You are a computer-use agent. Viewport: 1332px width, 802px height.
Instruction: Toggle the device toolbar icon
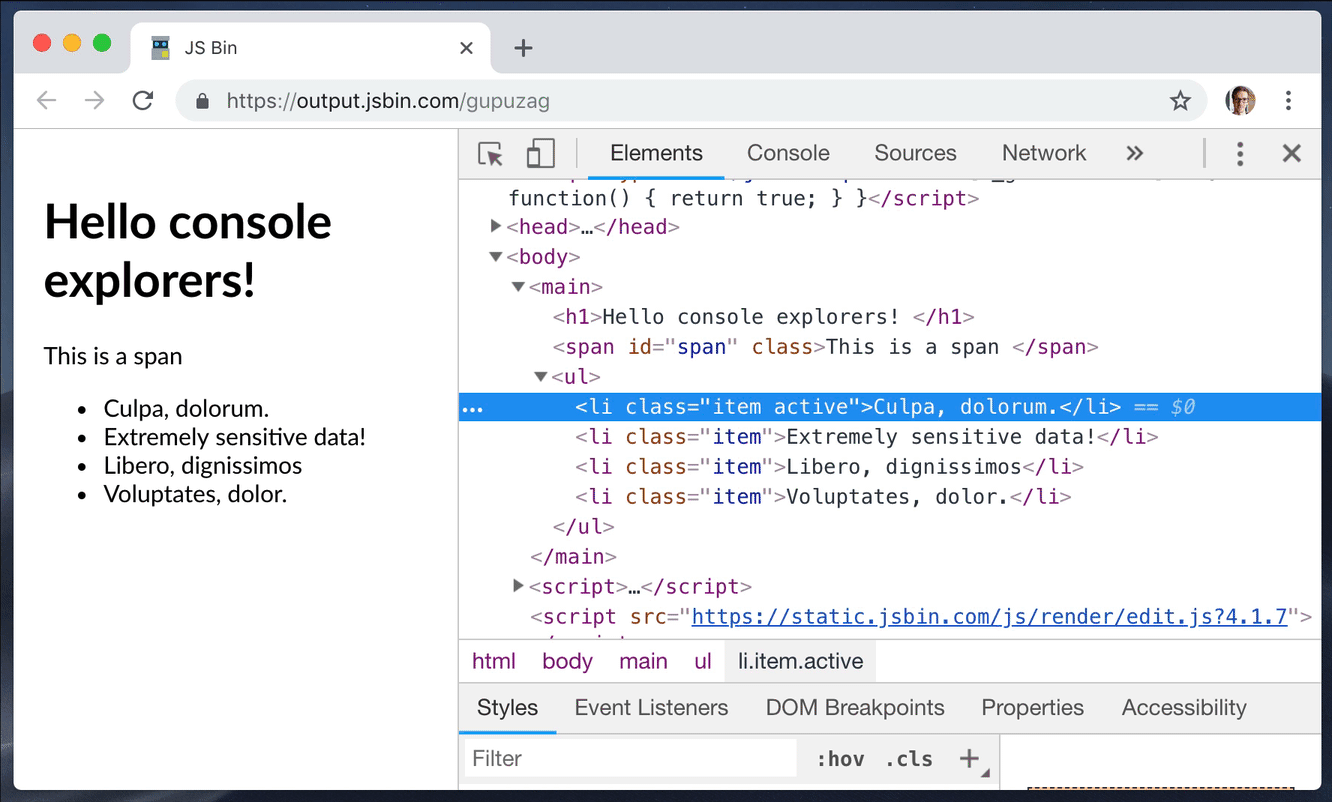click(540, 153)
